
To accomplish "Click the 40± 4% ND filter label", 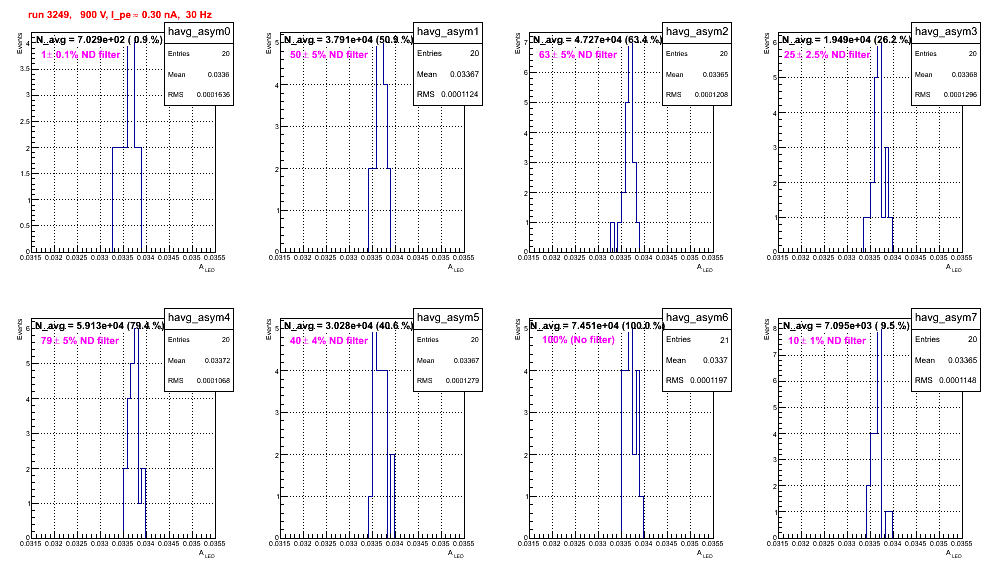I will pos(329,341).
